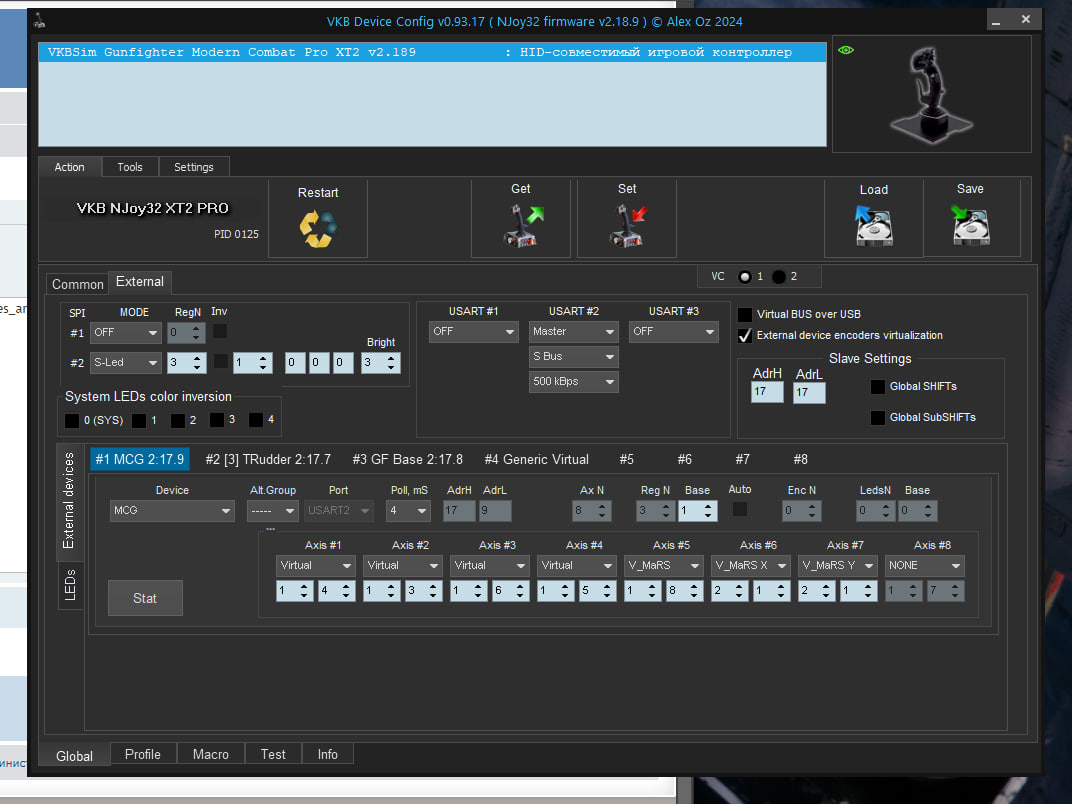Open the Device MCG dropdown
1072x804 pixels.
tap(172, 511)
